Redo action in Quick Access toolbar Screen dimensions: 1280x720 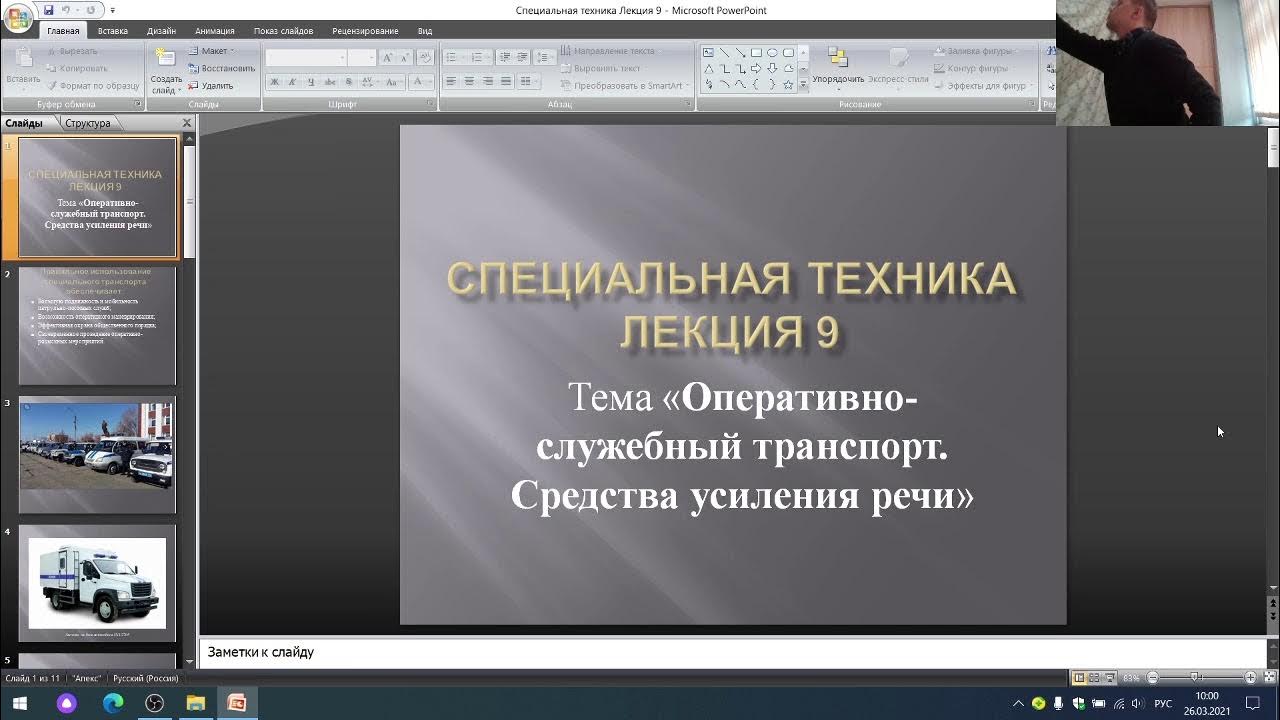(90, 10)
